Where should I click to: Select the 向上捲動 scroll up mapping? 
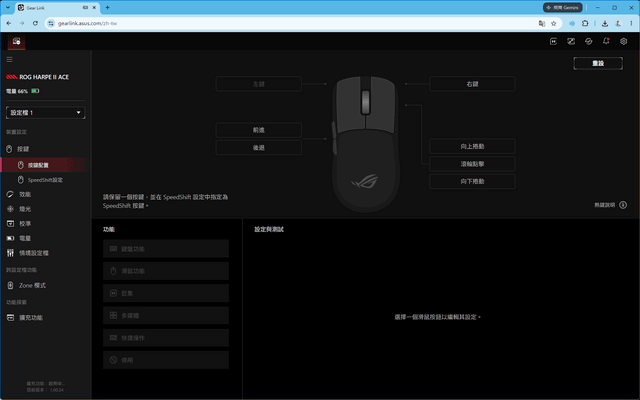(472, 146)
